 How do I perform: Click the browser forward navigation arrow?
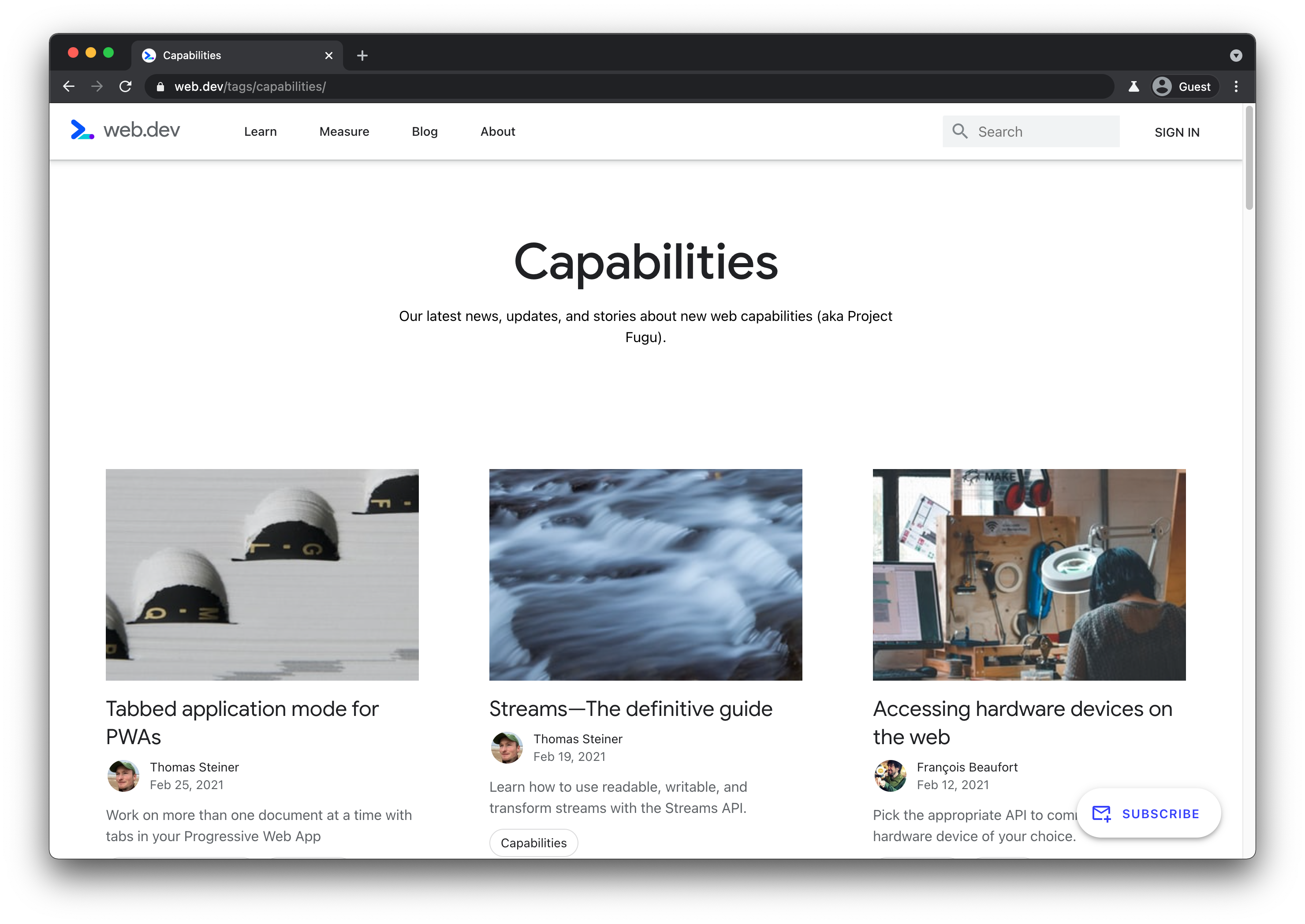97,86
